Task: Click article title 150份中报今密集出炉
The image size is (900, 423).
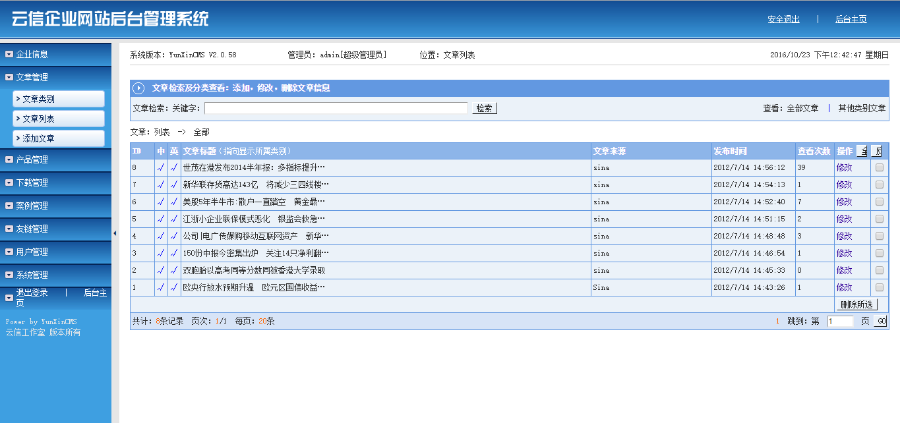Action: (x=255, y=253)
